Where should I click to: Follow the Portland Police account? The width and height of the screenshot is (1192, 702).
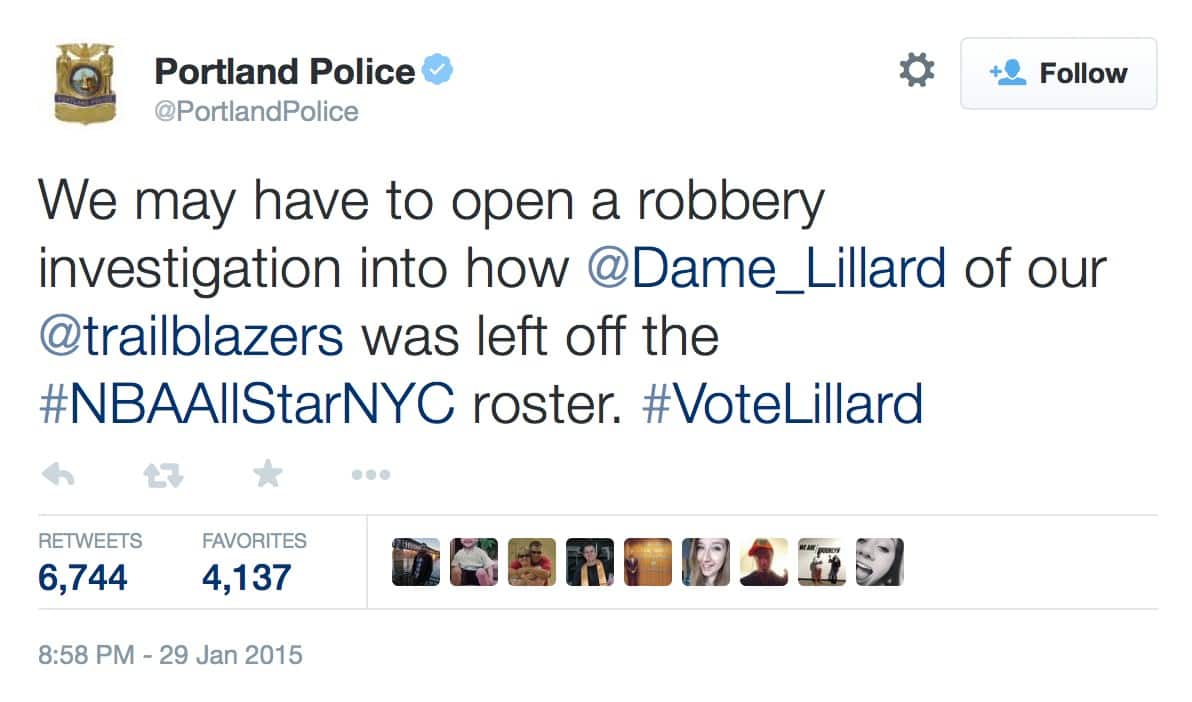pyautogui.click(x=1058, y=73)
